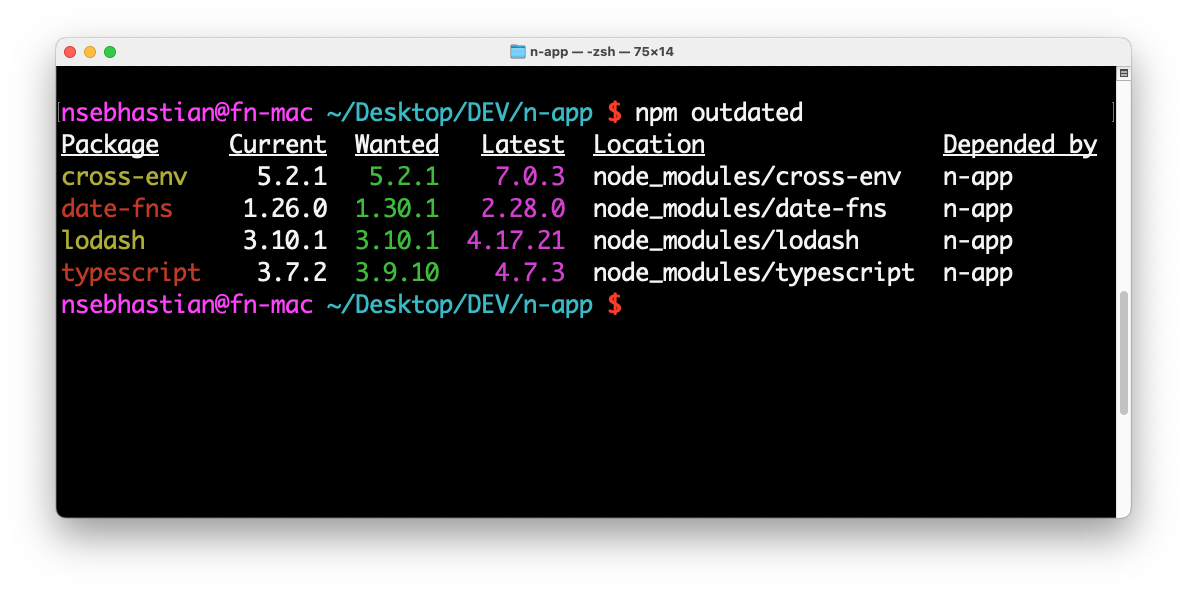1187x592 pixels.
Task: Click typescript current version 3.7.2
Action: pyautogui.click(x=292, y=273)
